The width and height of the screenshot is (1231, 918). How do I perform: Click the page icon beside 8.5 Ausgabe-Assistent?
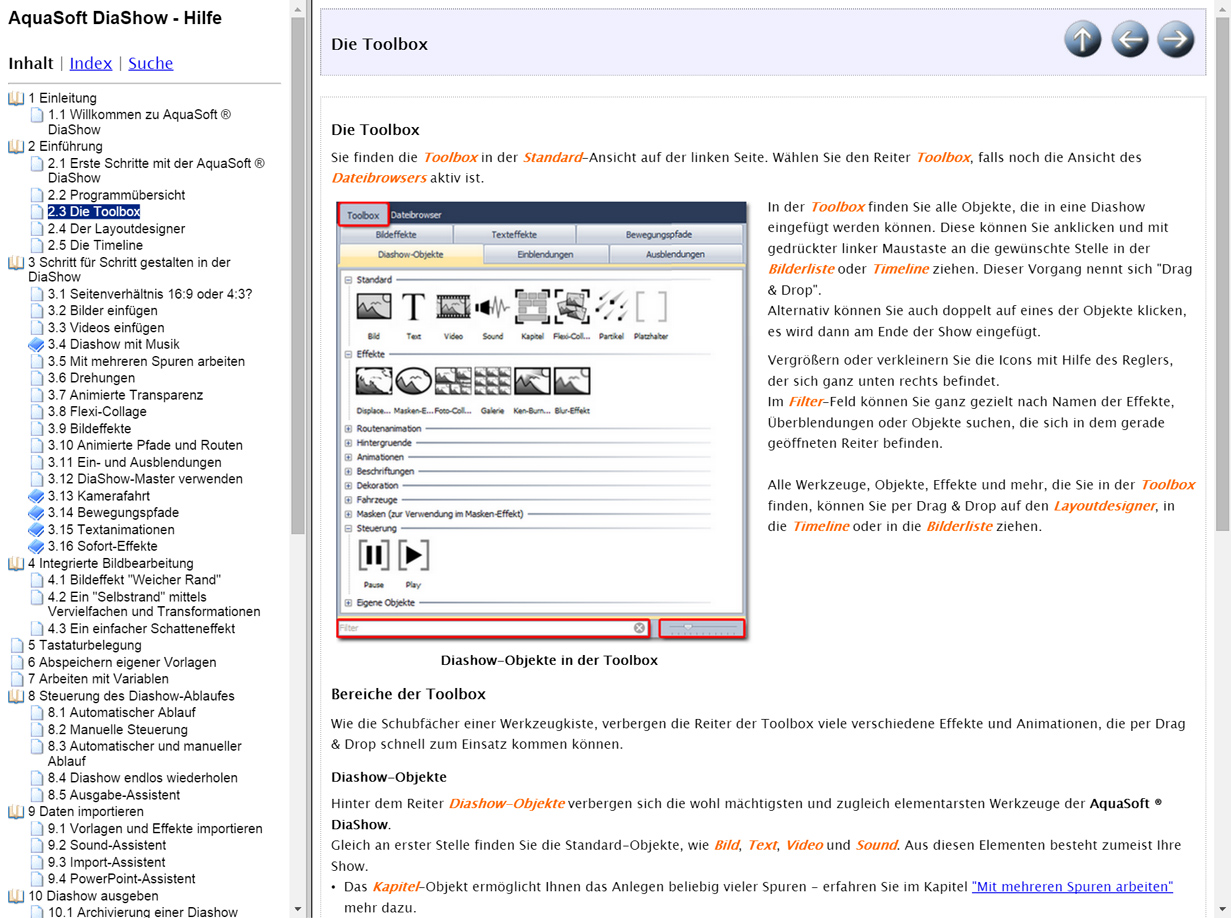click(x=37, y=795)
